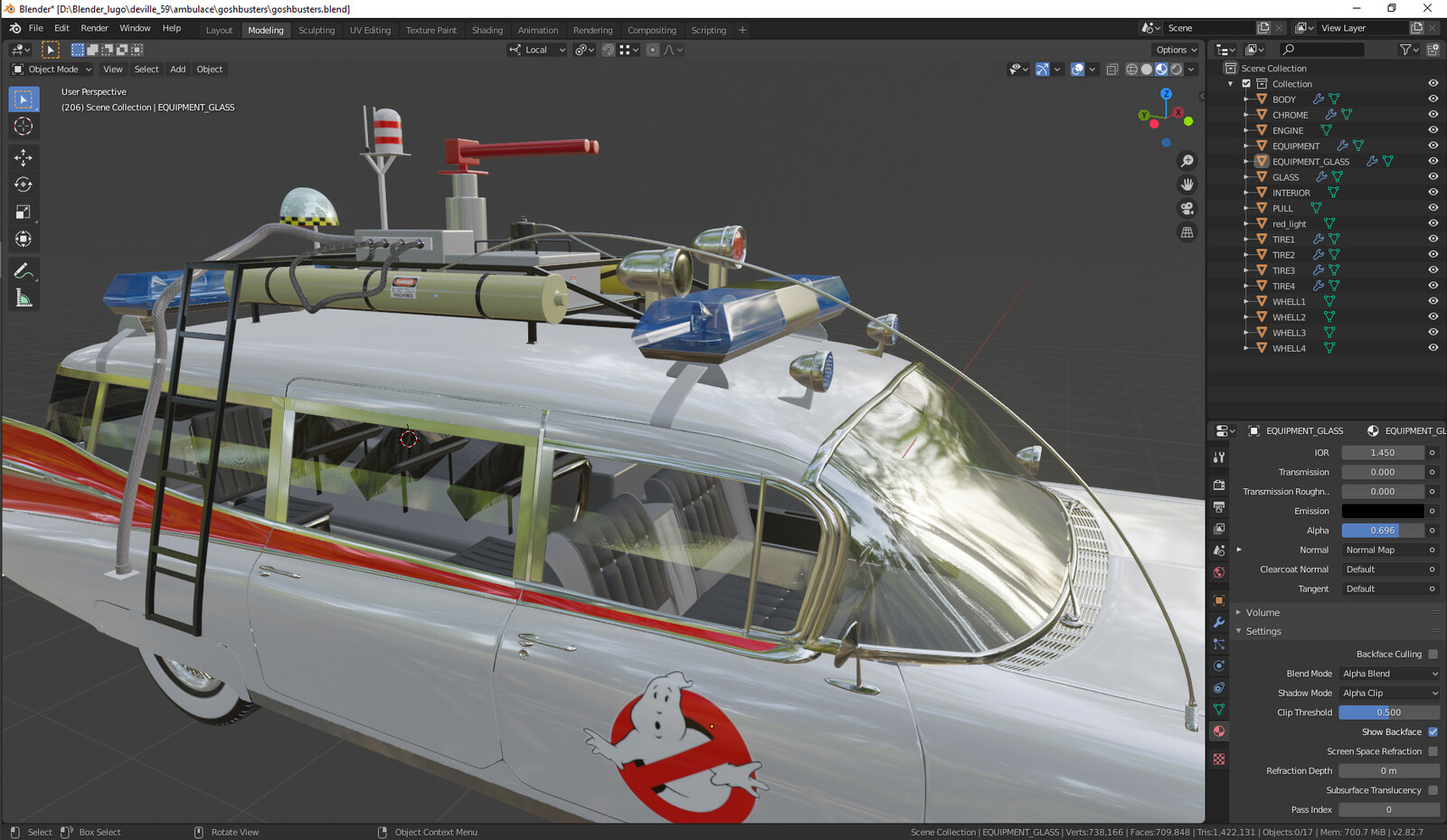
Task: Open the Add menu in viewport header
Action: pos(177,70)
